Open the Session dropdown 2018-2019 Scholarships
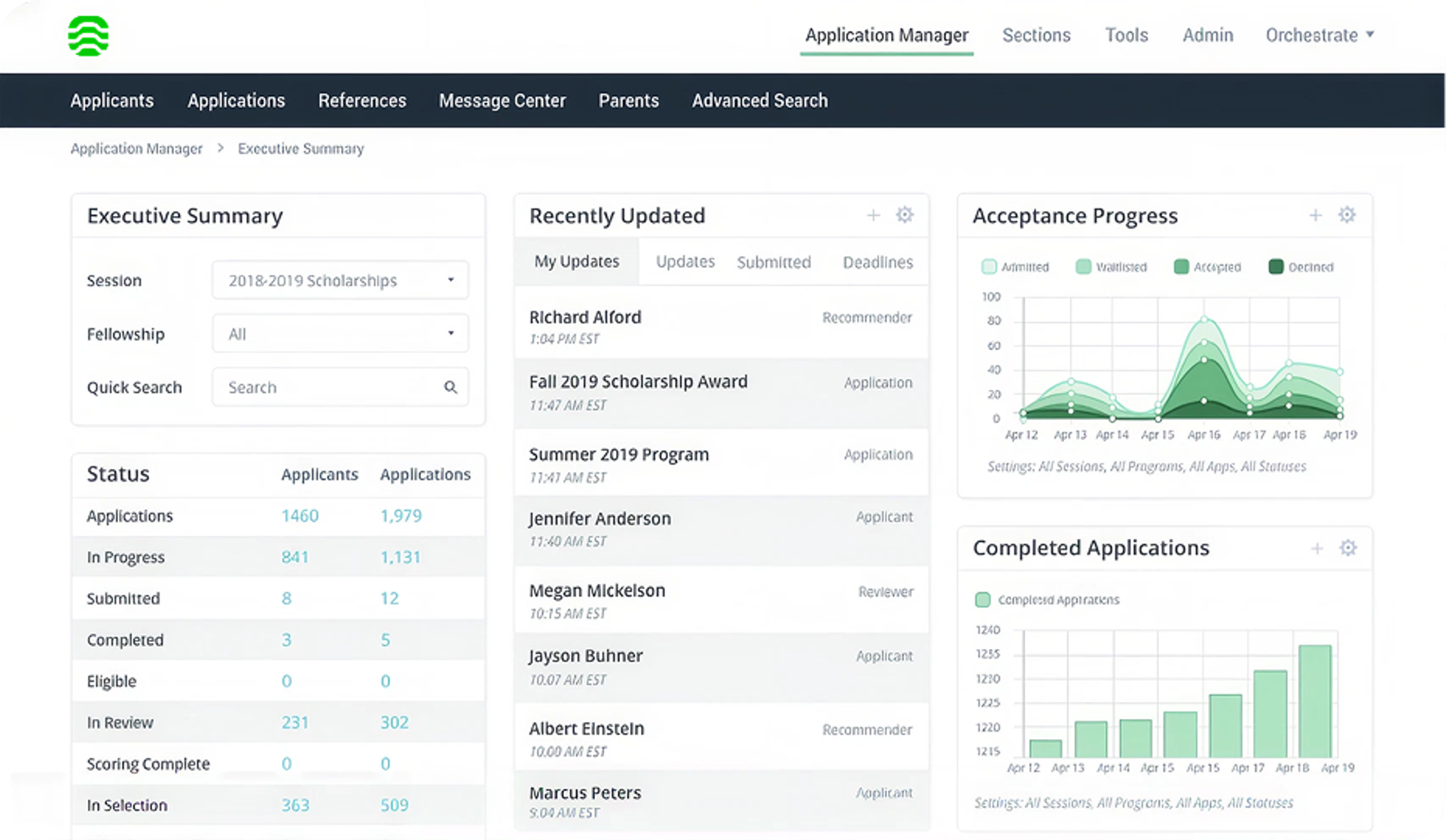 (x=340, y=281)
